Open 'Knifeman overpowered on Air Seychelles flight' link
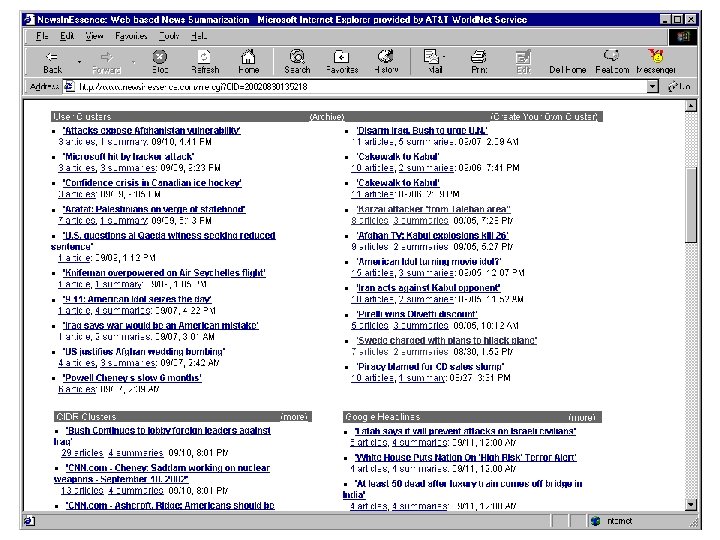 coord(164,273)
